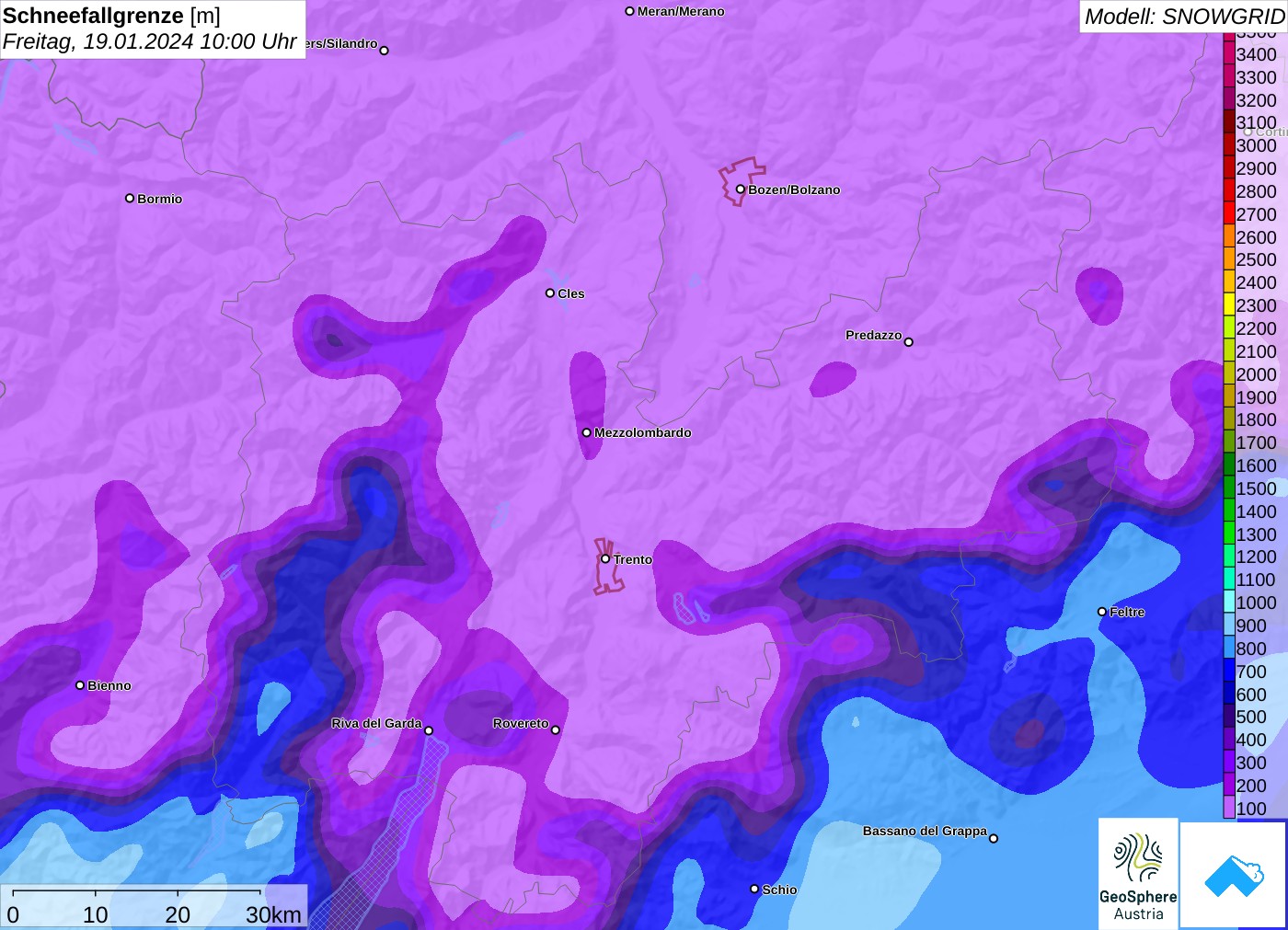Select the Schio city marker
The width and height of the screenshot is (1288, 930).
point(754,889)
